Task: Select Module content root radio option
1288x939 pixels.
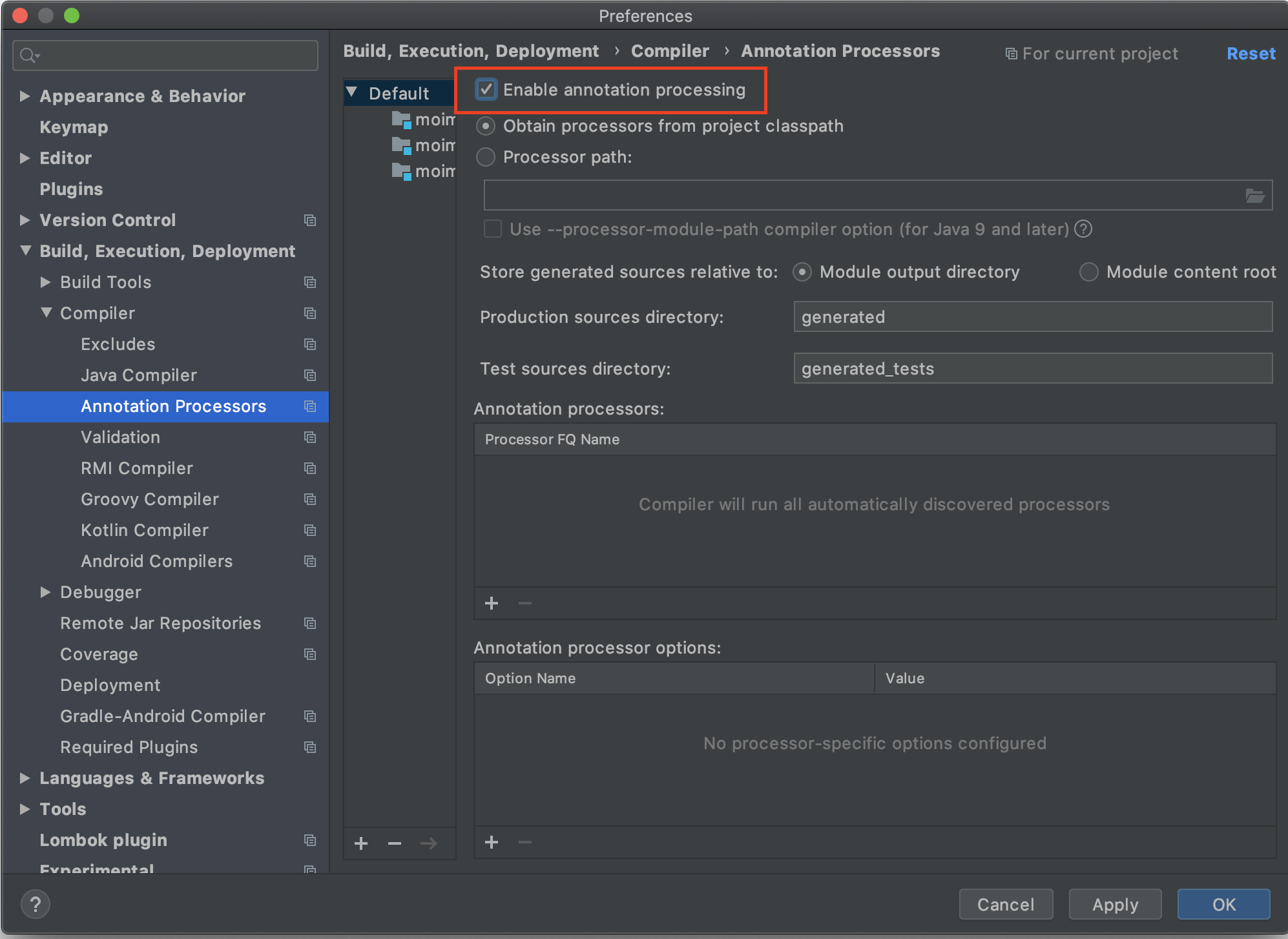Action: [x=1088, y=272]
